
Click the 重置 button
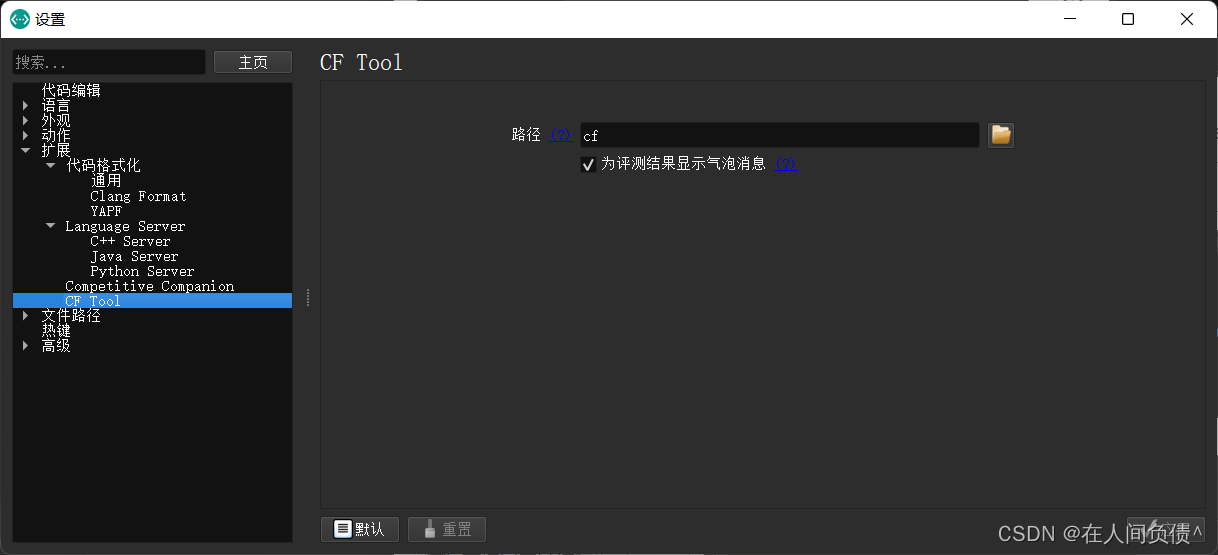[x=447, y=529]
